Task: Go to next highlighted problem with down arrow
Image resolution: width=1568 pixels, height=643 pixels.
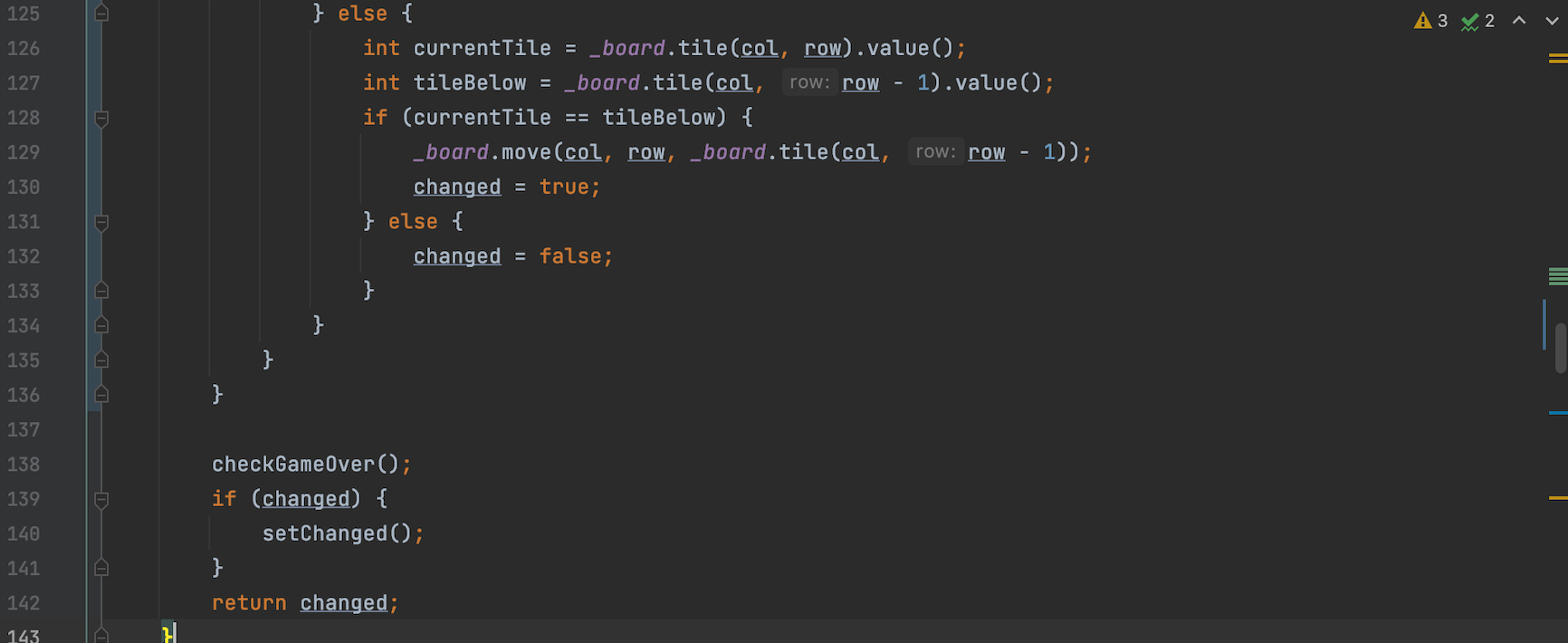Action: [x=1552, y=21]
